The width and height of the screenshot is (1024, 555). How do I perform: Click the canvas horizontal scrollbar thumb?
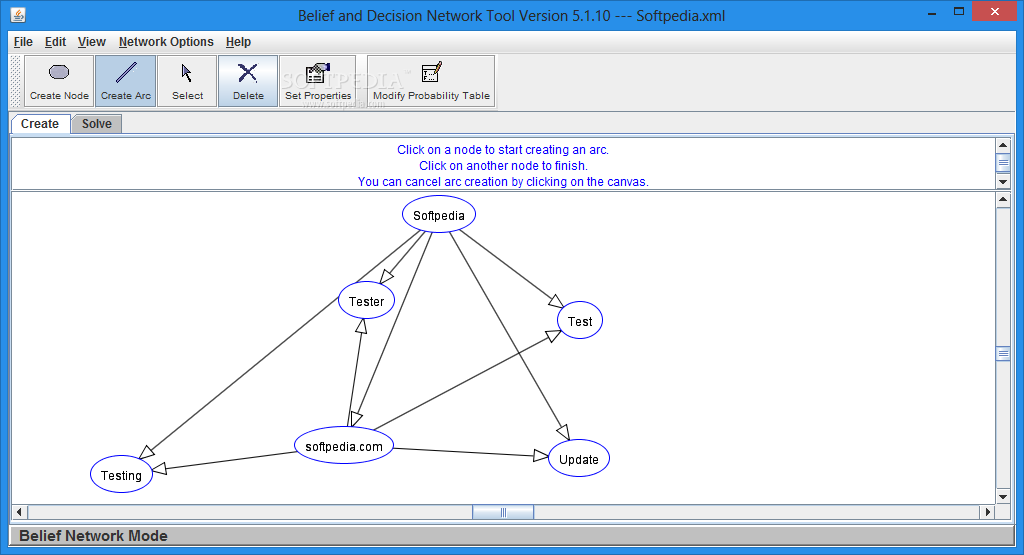pyautogui.click(x=503, y=513)
